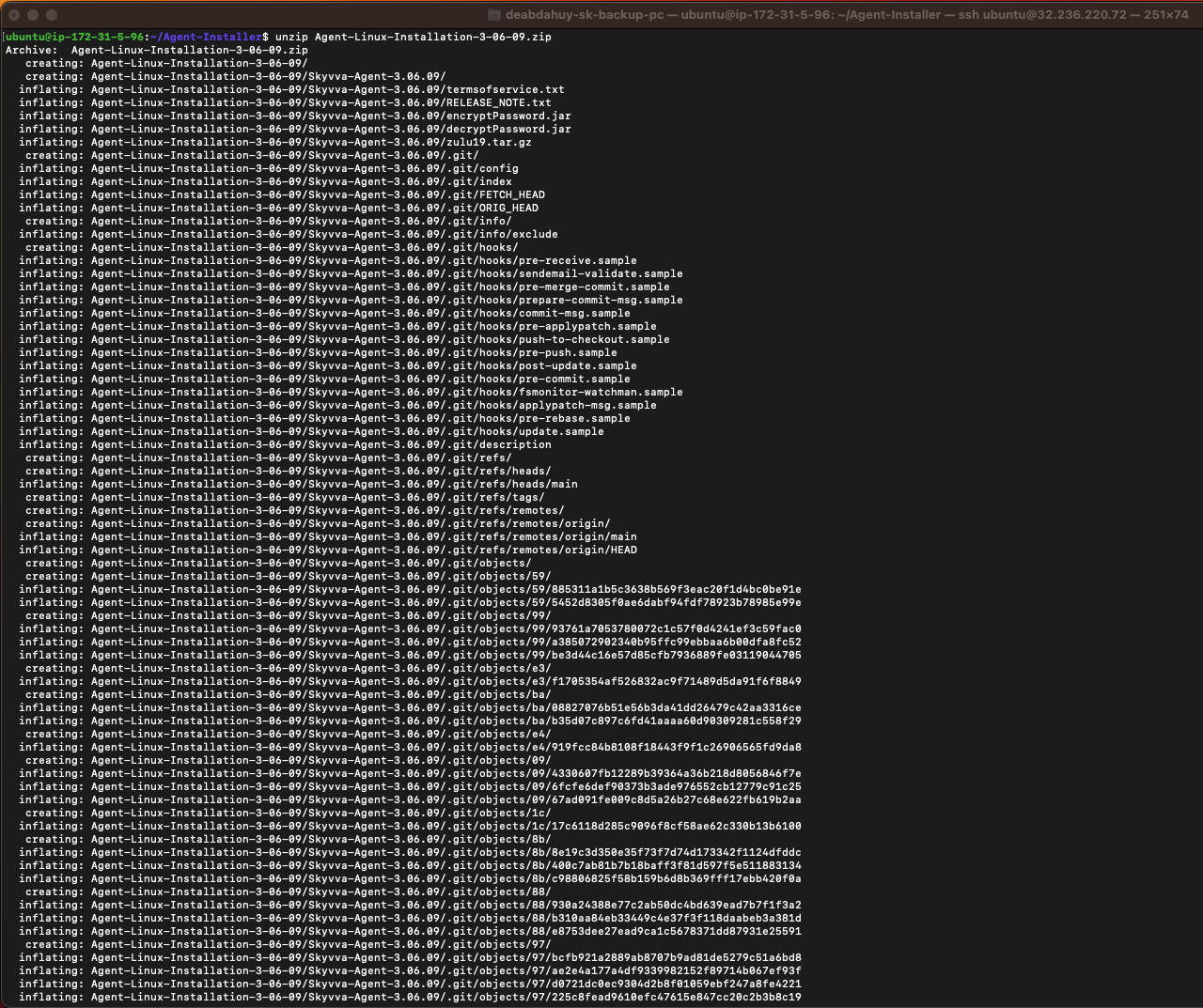
Task: Minimize the terminal window
Action: pyautogui.click(x=33, y=15)
